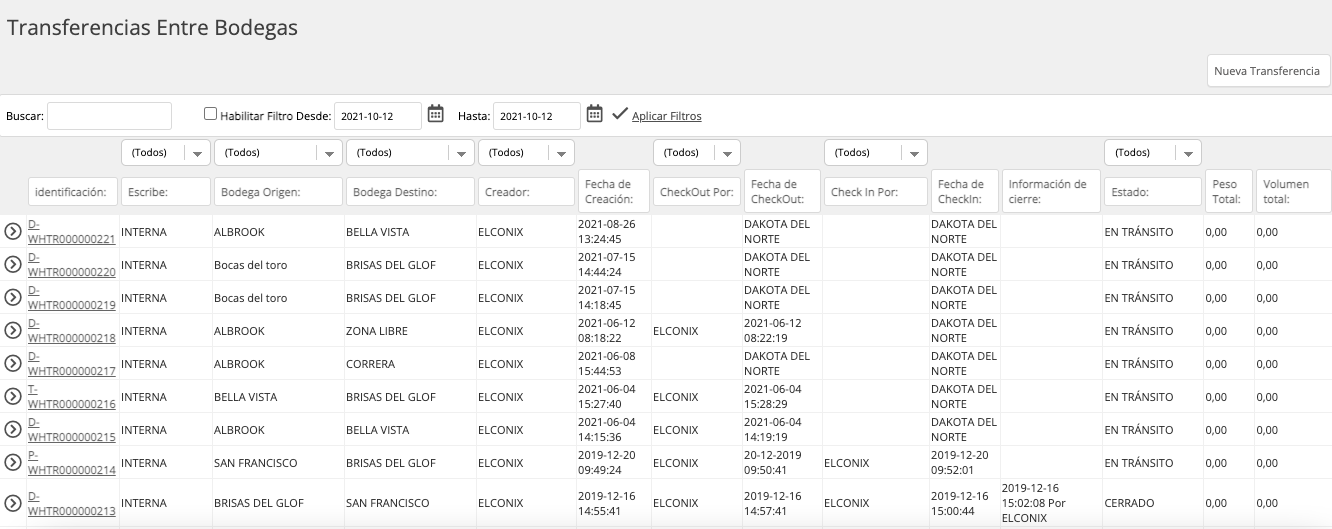
Task: Open calendar icon for Desde date
Action: [x=435, y=114]
